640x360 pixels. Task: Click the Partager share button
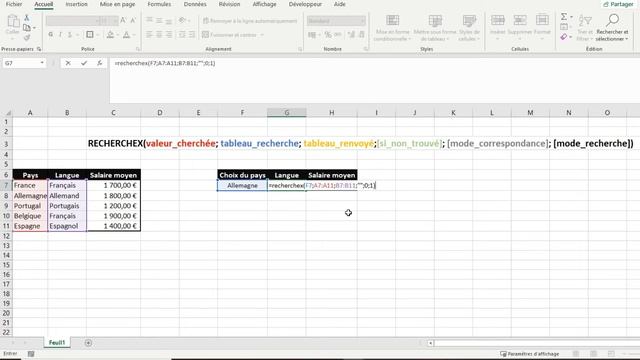618,4
